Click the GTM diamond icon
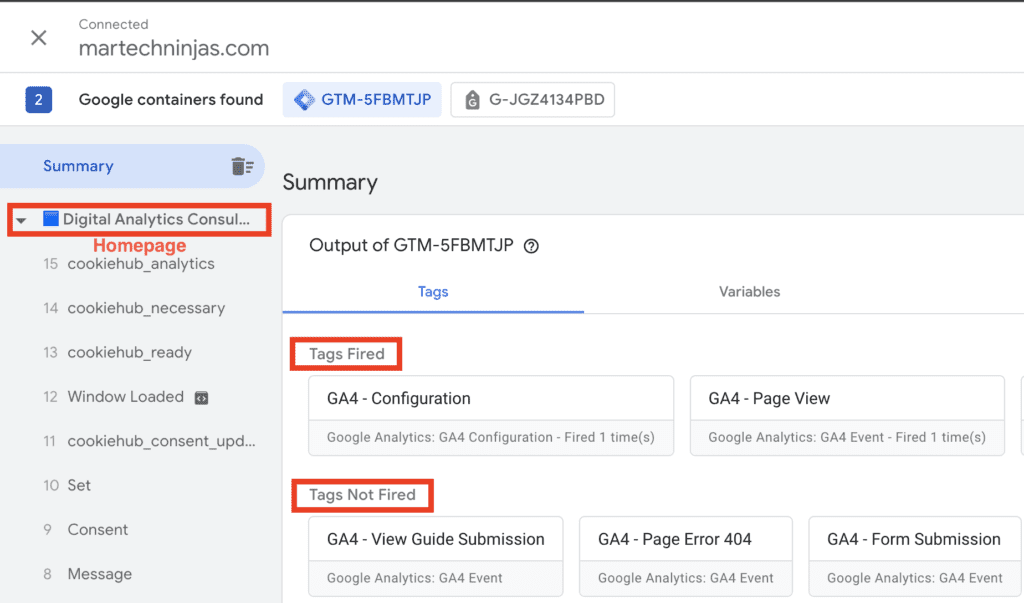This screenshot has width=1024, height=603. [x=304, y=100]
